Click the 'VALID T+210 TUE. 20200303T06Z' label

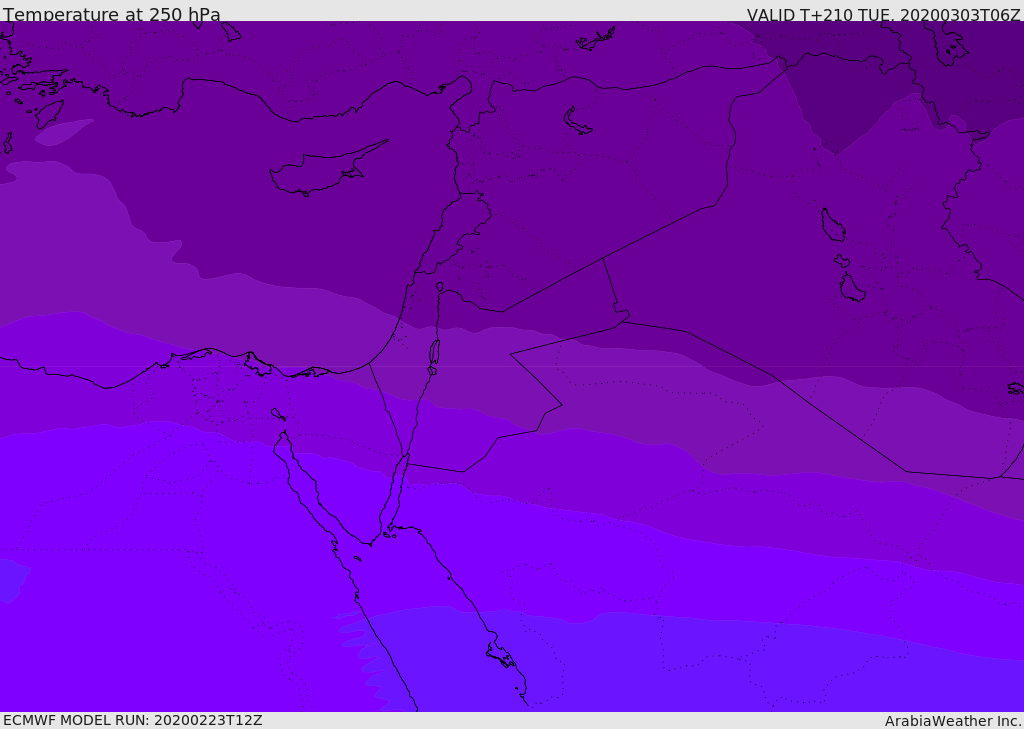coord(884,14)
